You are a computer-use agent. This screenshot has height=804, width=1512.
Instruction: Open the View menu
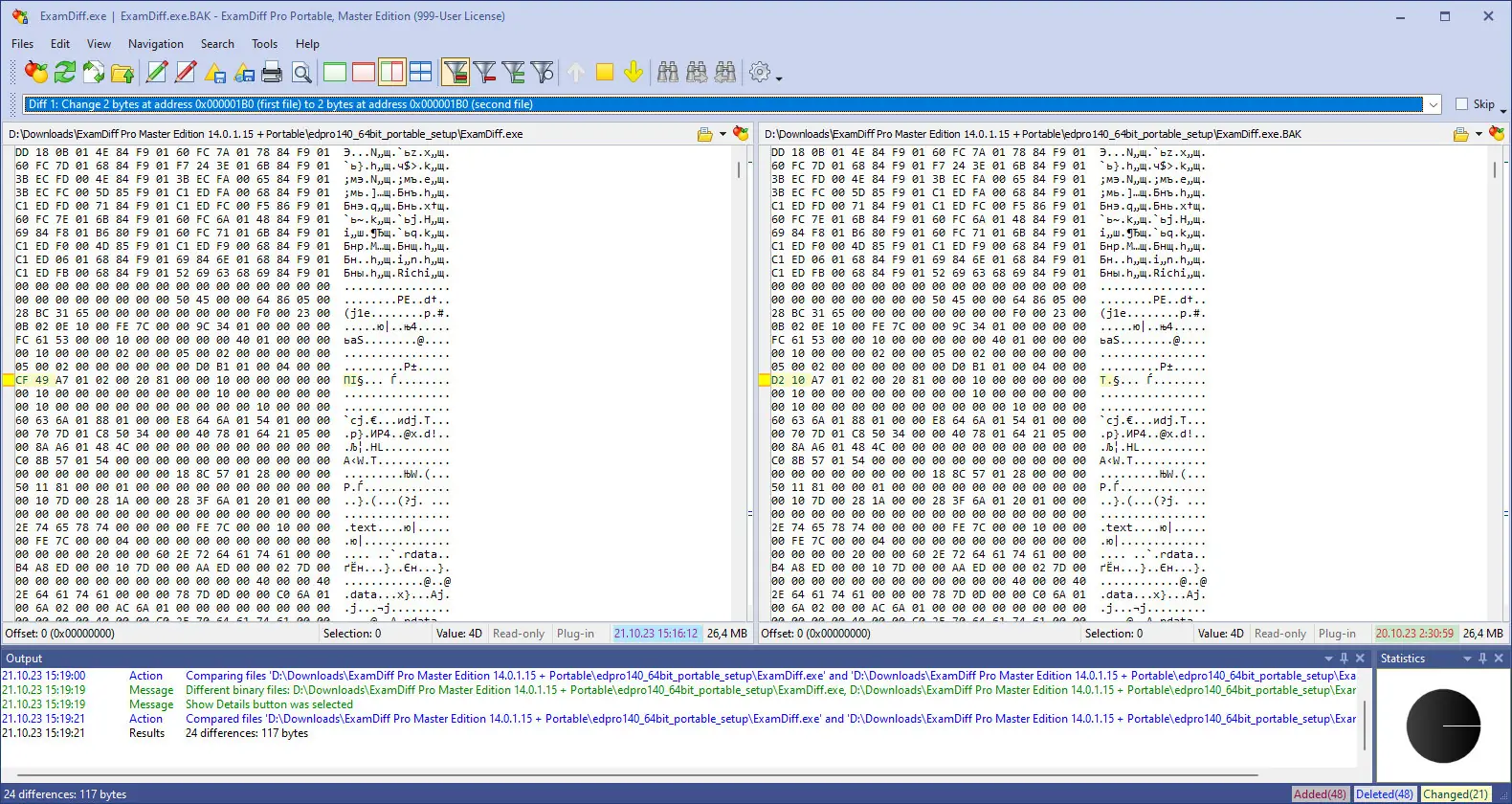click(x=99, y=44)
